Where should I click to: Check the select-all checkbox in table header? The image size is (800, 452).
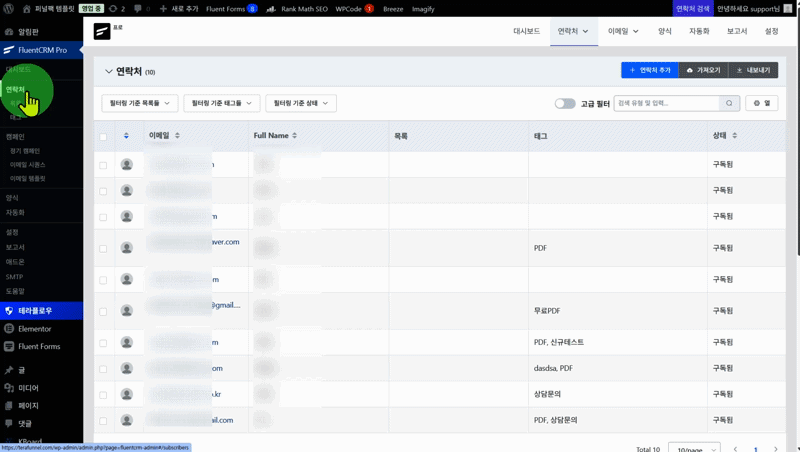coord(103,136)
